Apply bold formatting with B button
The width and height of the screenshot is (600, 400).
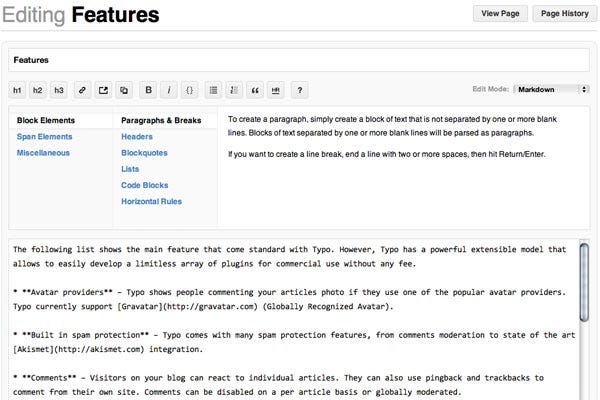(x=148, y=90)
